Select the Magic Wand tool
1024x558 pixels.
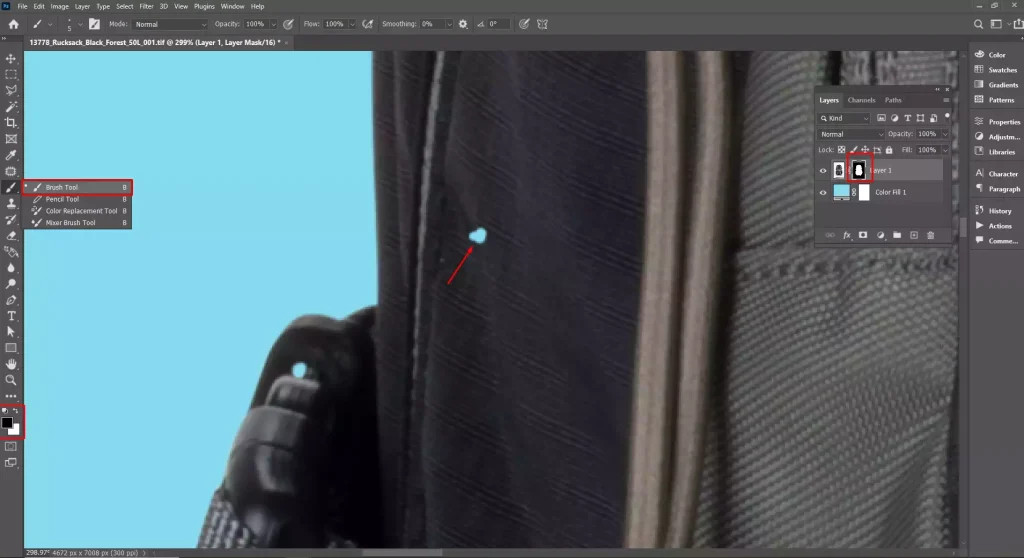[x=11, y=107]
